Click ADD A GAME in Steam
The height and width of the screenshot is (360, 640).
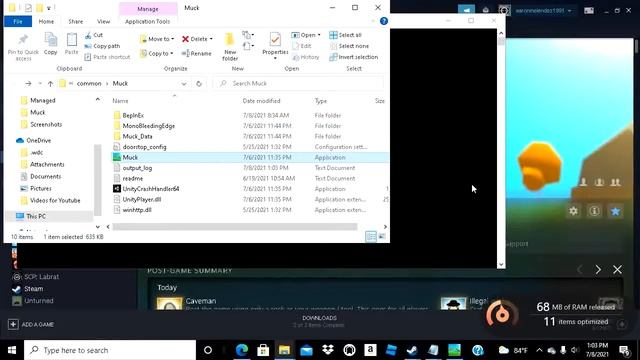(x=31, y=324)
